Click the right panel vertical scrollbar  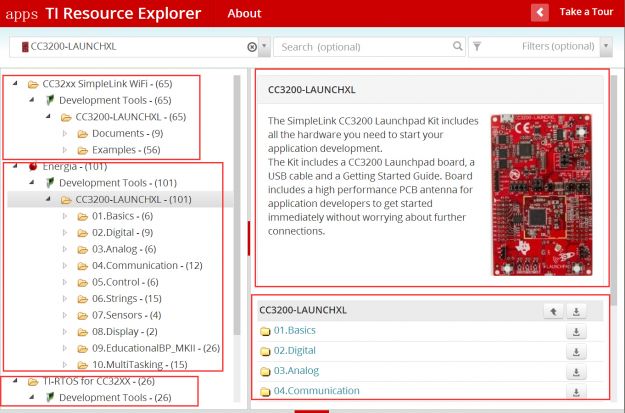[x=614, y=191]
